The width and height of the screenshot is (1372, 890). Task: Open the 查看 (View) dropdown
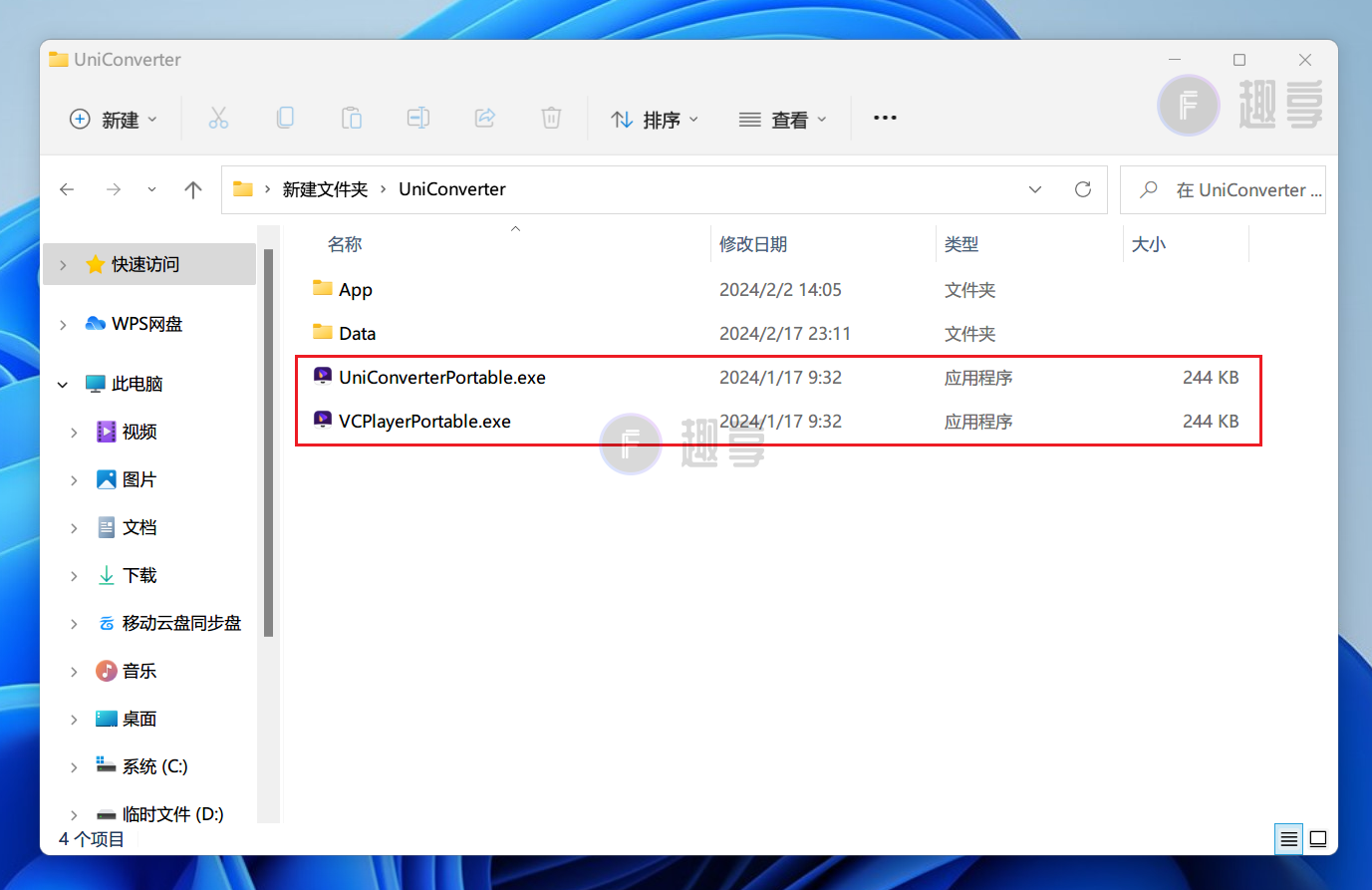coord(783,120)
